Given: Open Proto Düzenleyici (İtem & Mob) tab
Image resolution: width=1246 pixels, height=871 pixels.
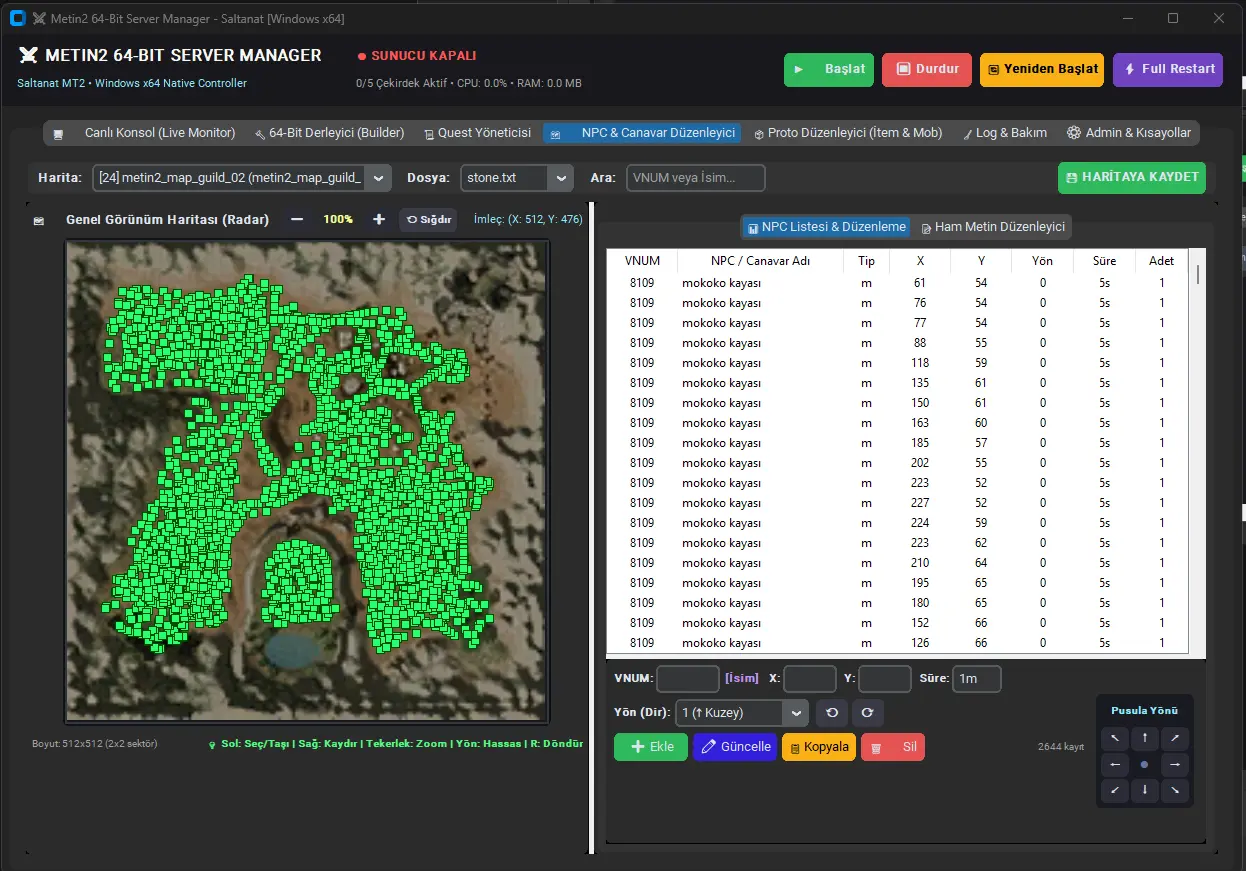Looking at the screenshot, I should [848, 133].
